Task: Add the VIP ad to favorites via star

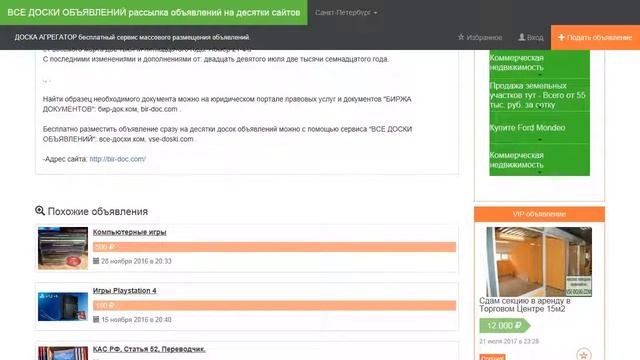Action: coord(584,354)
